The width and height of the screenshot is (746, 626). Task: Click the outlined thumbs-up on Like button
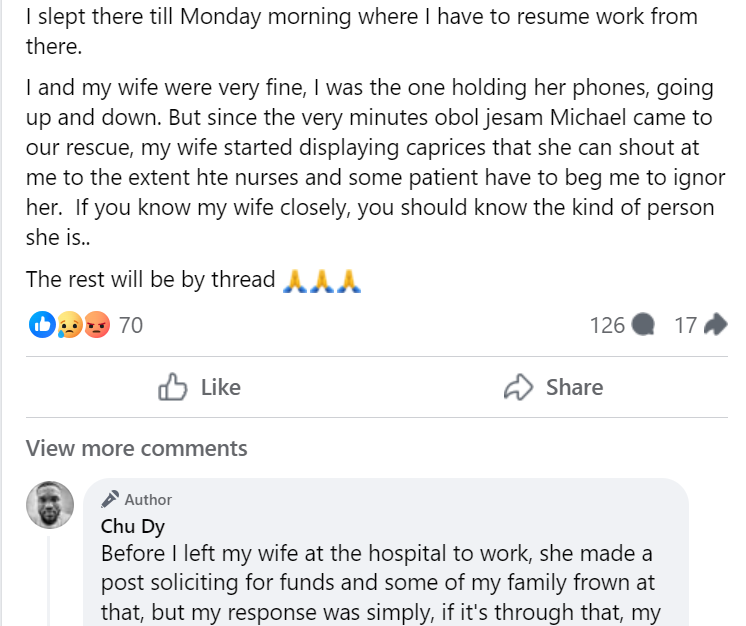point(173,387)
